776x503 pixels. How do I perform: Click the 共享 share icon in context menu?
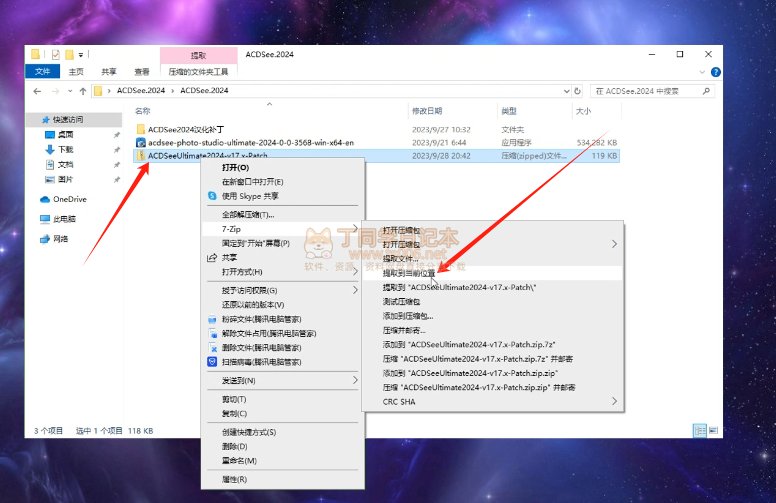(x=212, y=257)
